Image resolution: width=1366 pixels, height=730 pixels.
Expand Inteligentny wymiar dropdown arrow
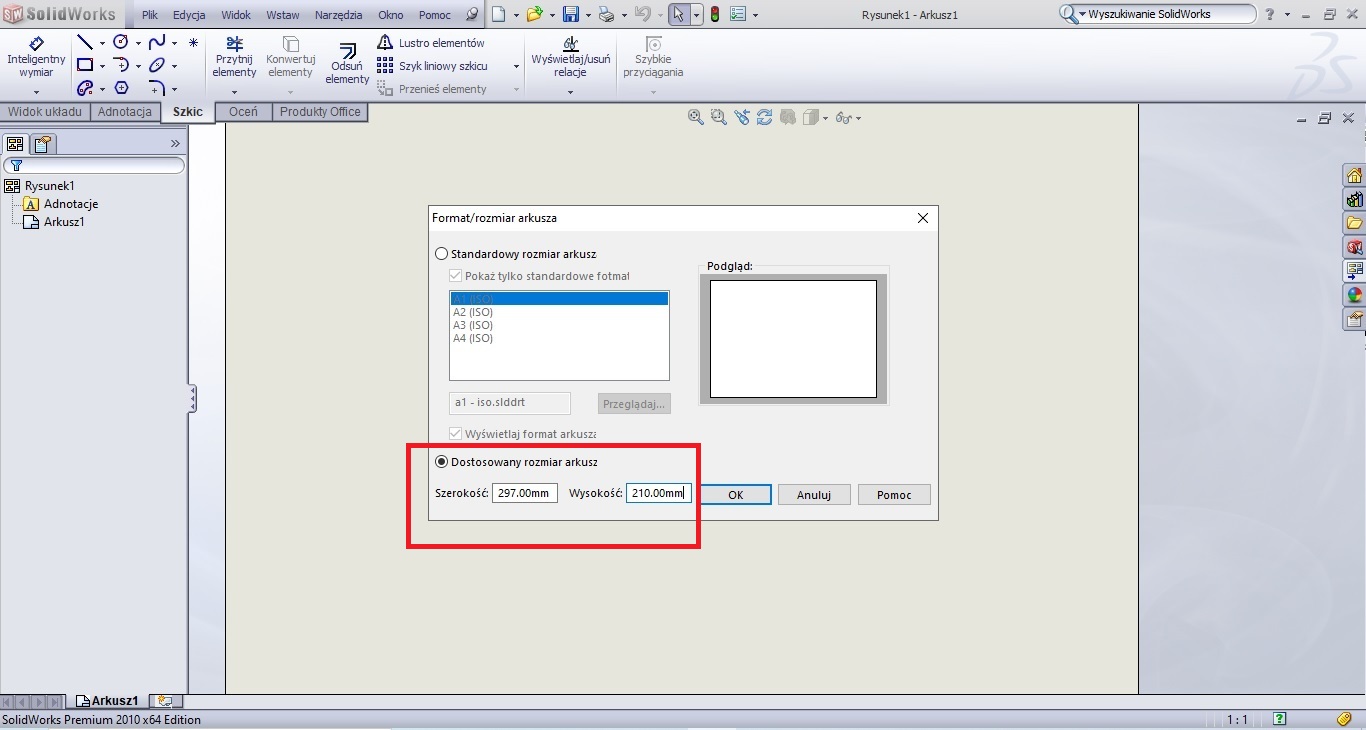[x=36, y=92]
